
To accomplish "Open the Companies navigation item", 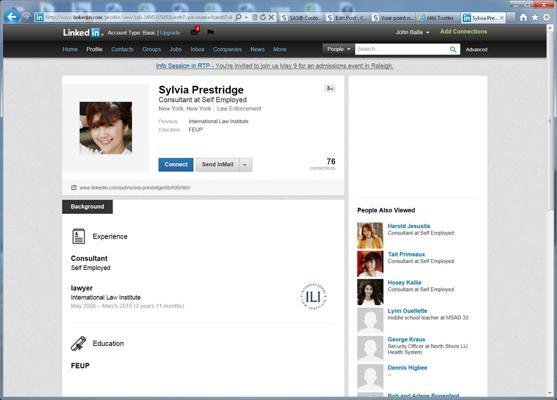I will point(227,49).
